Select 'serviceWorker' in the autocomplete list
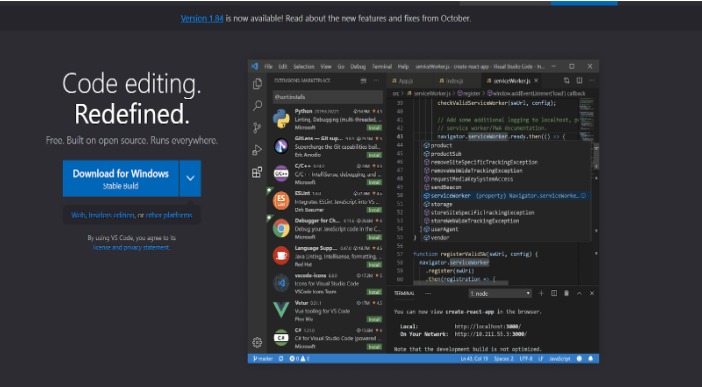The height and width of the screenshot is (387, 702). coord(506,196)
